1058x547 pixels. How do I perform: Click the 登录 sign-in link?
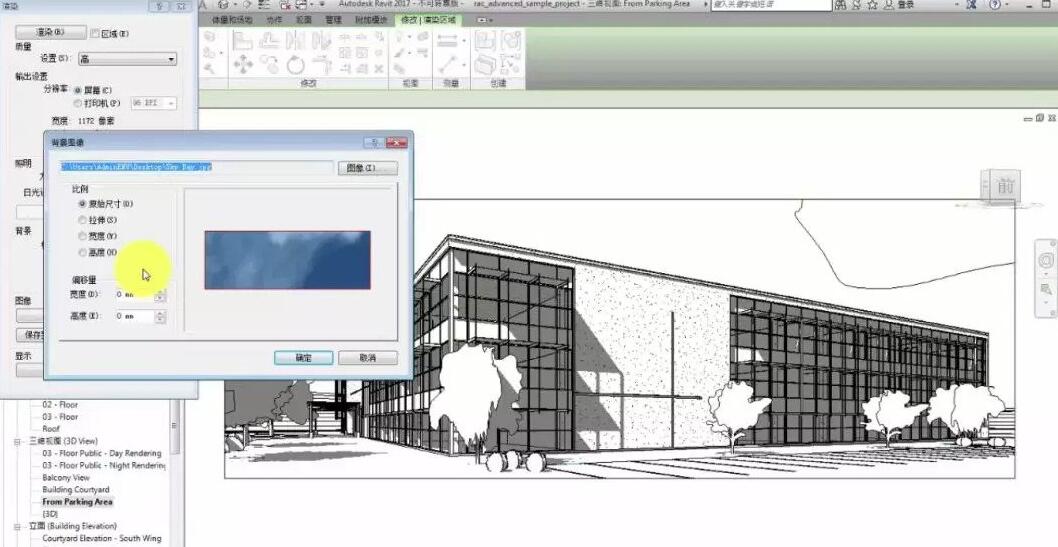(906, 5)
